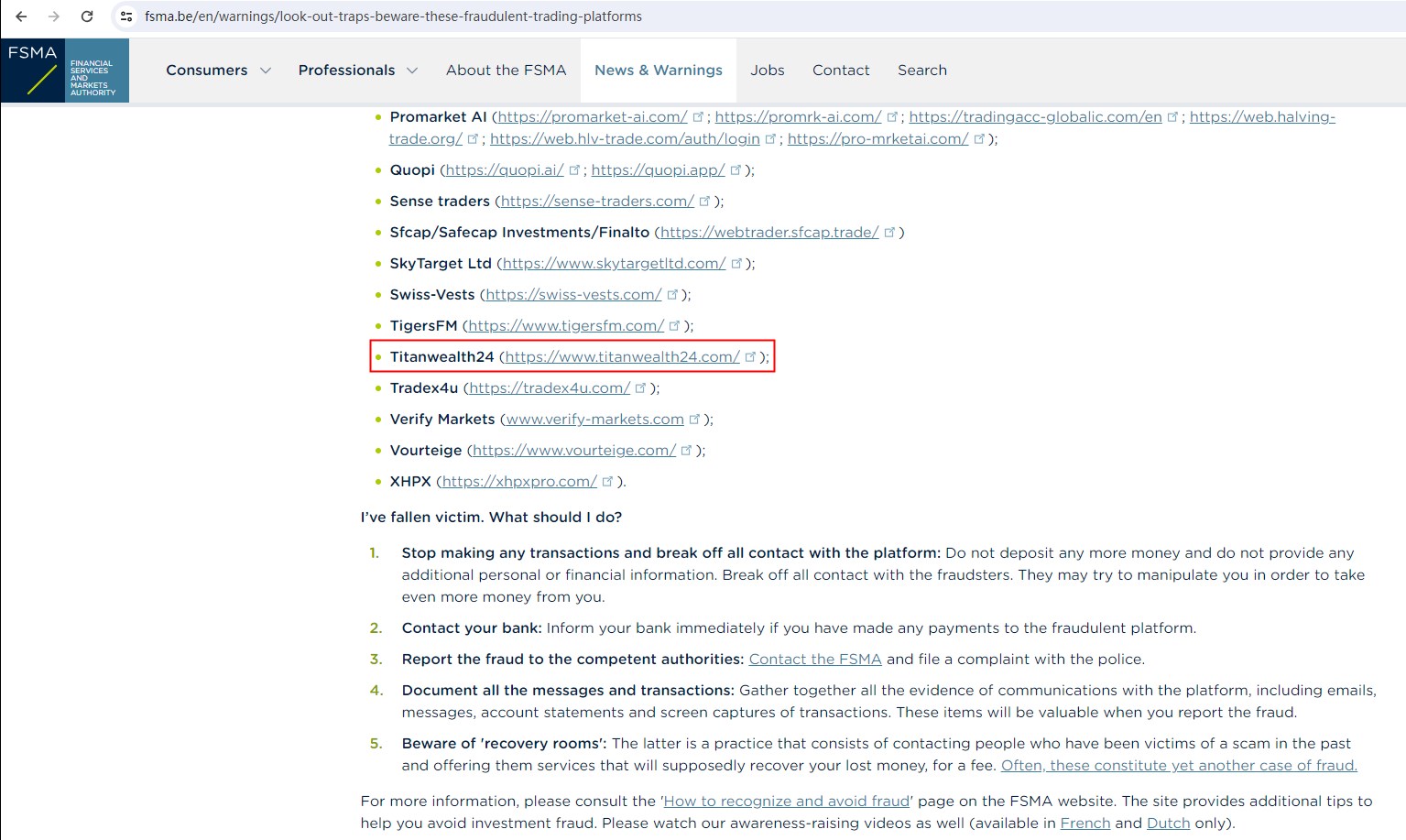Image resolution: width=1406 pixels, height=840 pixels.
Task: Click external-link icon after halving-trade.org link
Action: point(473,139)
